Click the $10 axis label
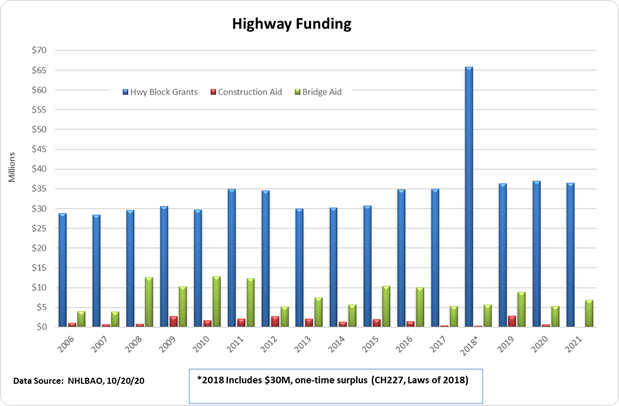Viewport: 619px width, 406px height. (39, 288)
